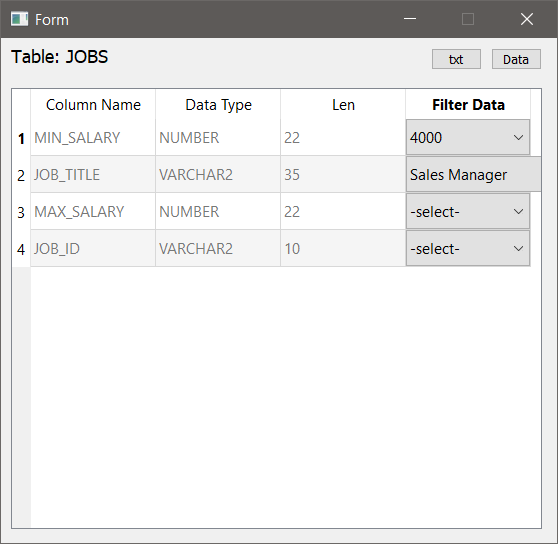Click the JOB_TITLE cell
The image size is (558, 544).
click(93, 174)
